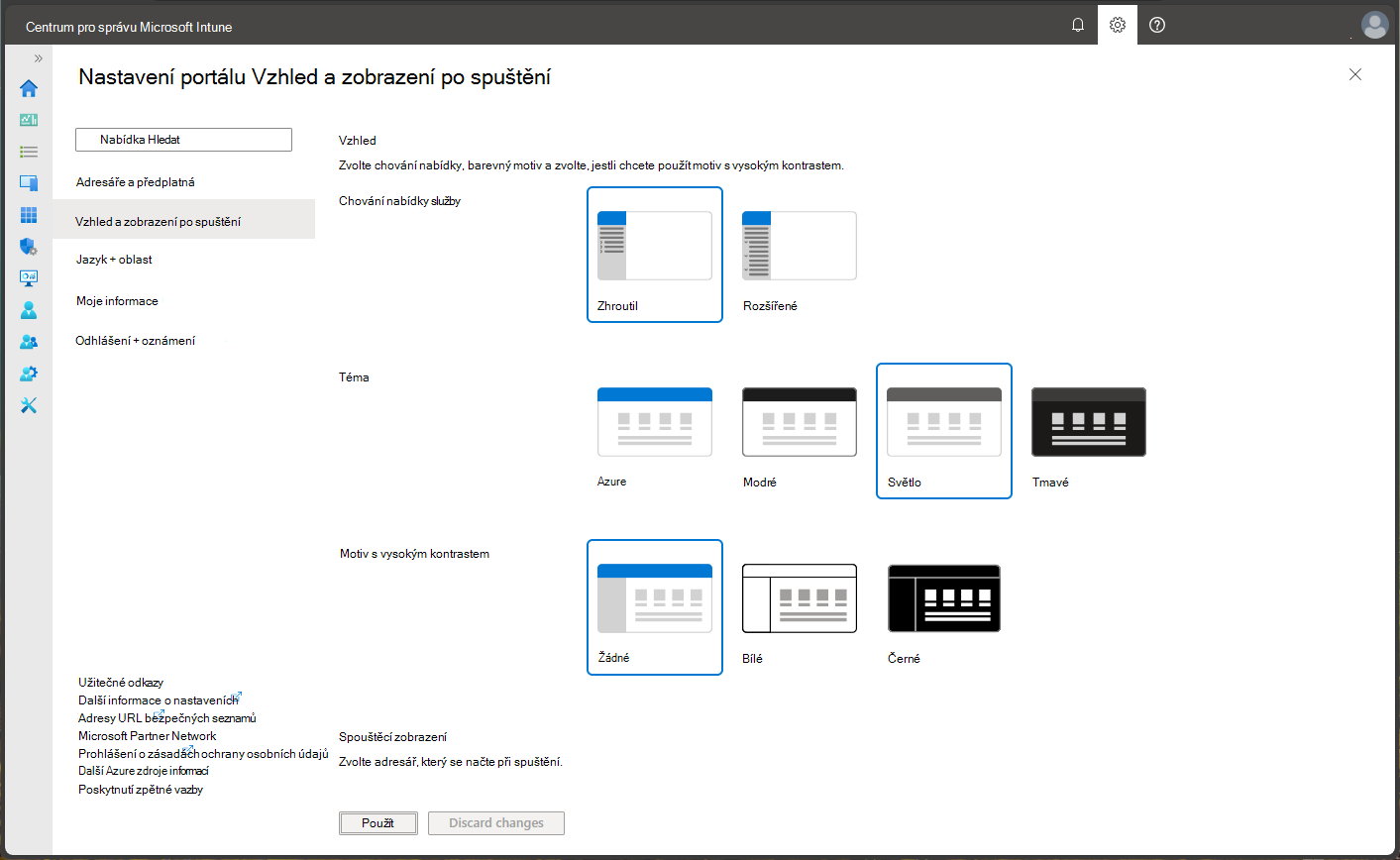Open the Apps grid icon
Viewport: 1400px width, 860px height.
29,215
